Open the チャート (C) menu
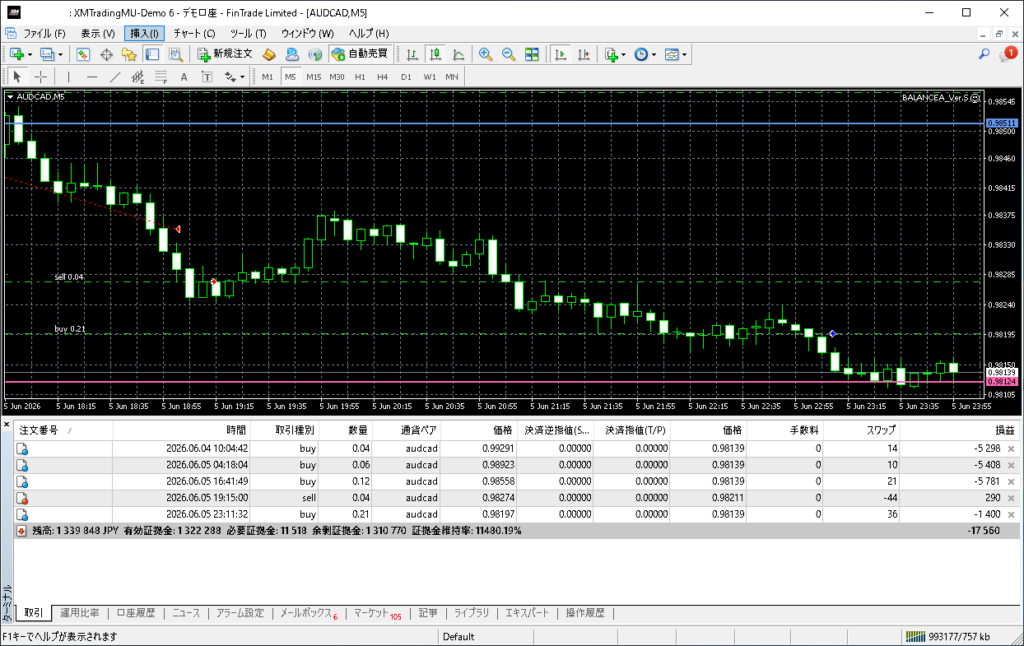 point(194,33)
